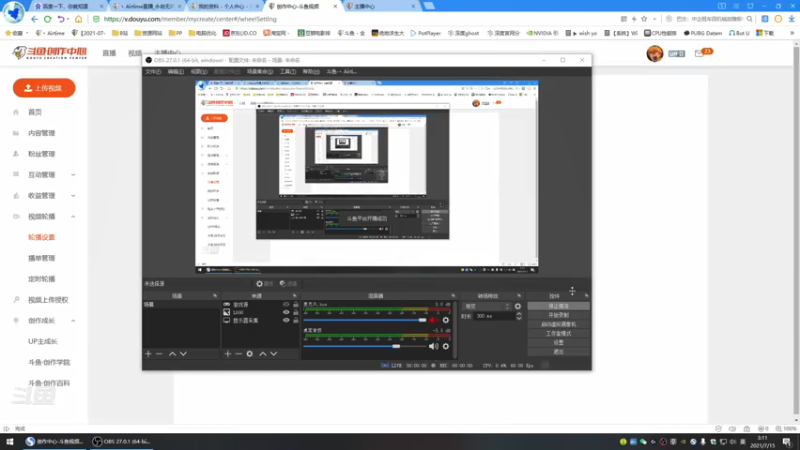Undock the mixer panel with its pop-out icon
This screenshot has width=800, height=450.
(453, 296)
